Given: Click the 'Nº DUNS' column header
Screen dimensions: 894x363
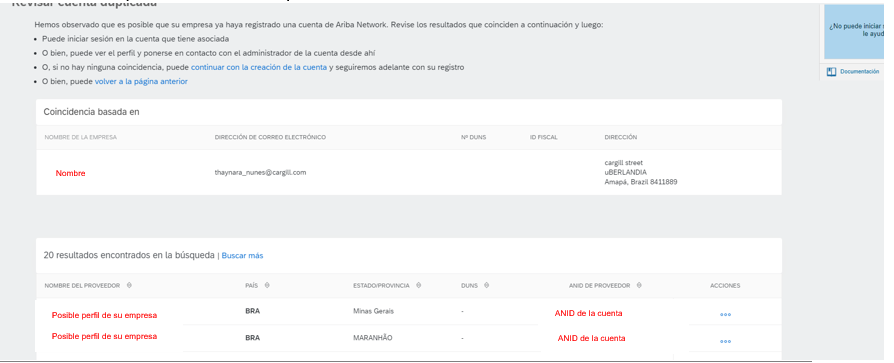Looking at the screenshot, I should tap(474, 137).
